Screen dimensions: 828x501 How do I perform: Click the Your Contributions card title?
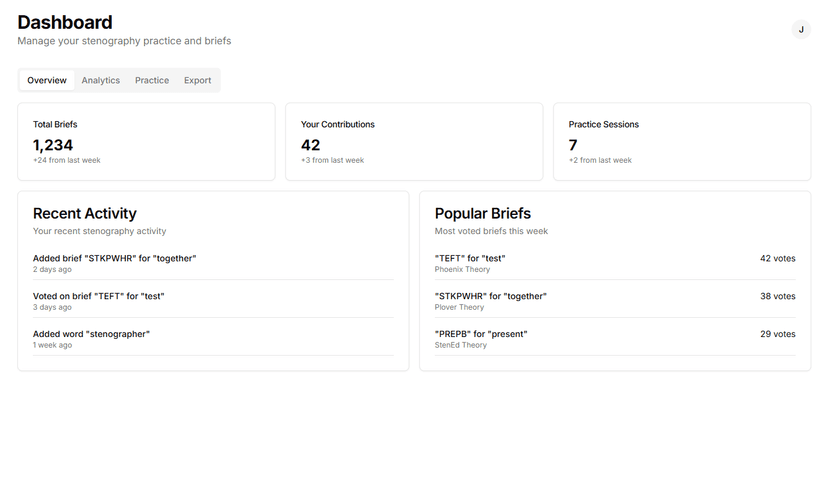click(x=337, y=125)
